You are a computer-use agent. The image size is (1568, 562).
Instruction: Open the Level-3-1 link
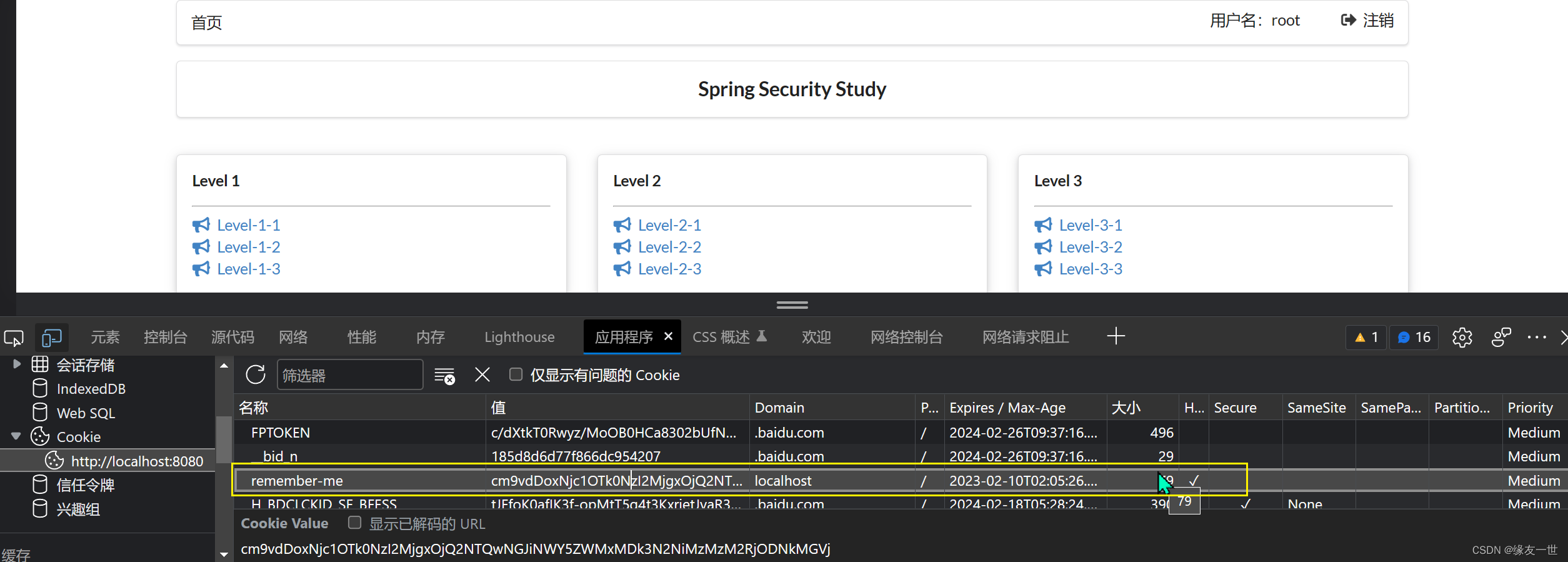pos(1091,225)
